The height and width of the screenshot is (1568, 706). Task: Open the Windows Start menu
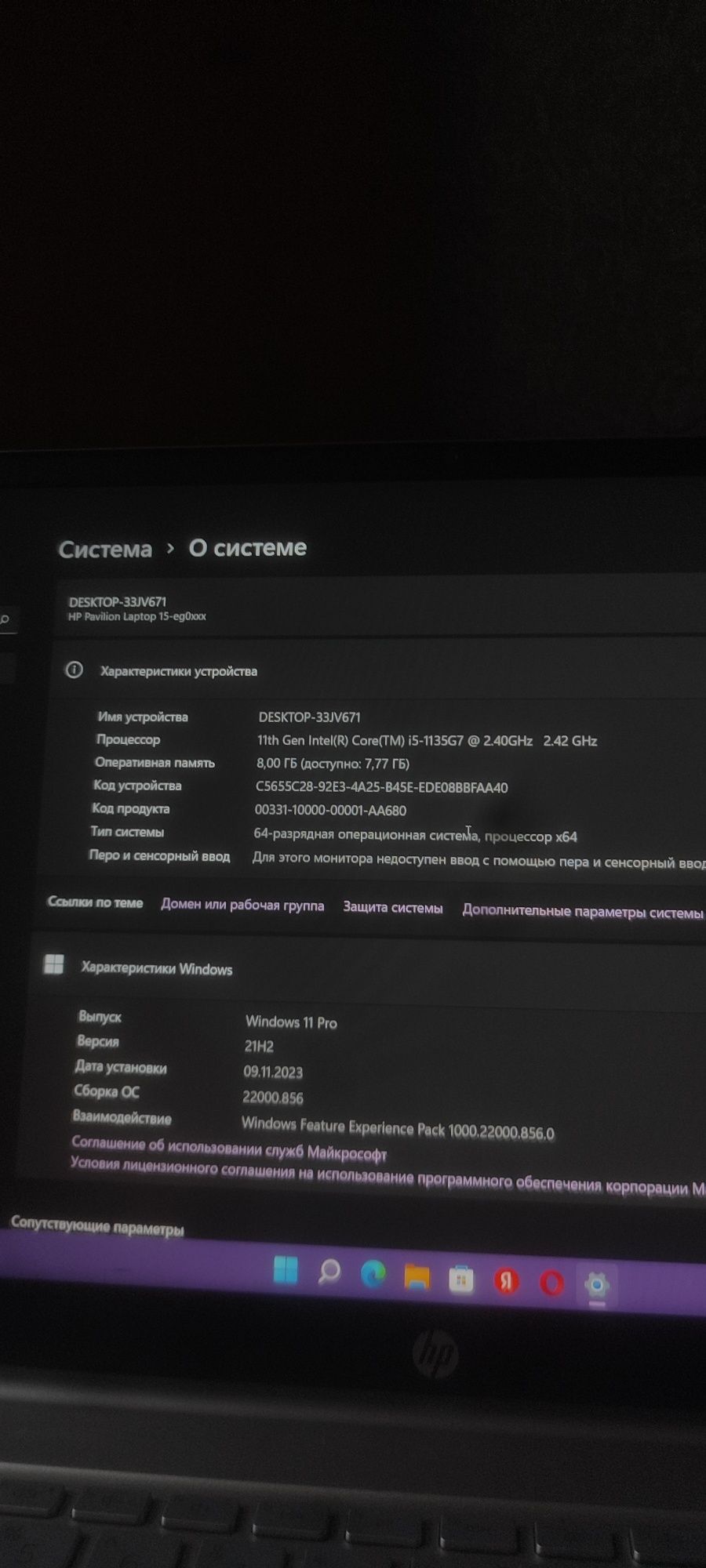286,1271
